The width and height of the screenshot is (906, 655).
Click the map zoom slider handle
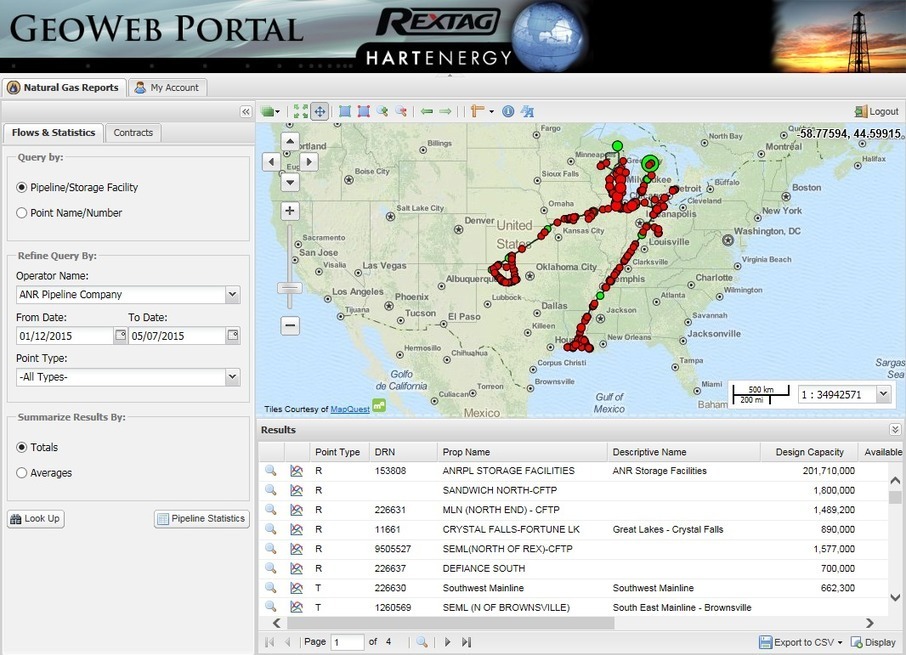pos(290,288)
